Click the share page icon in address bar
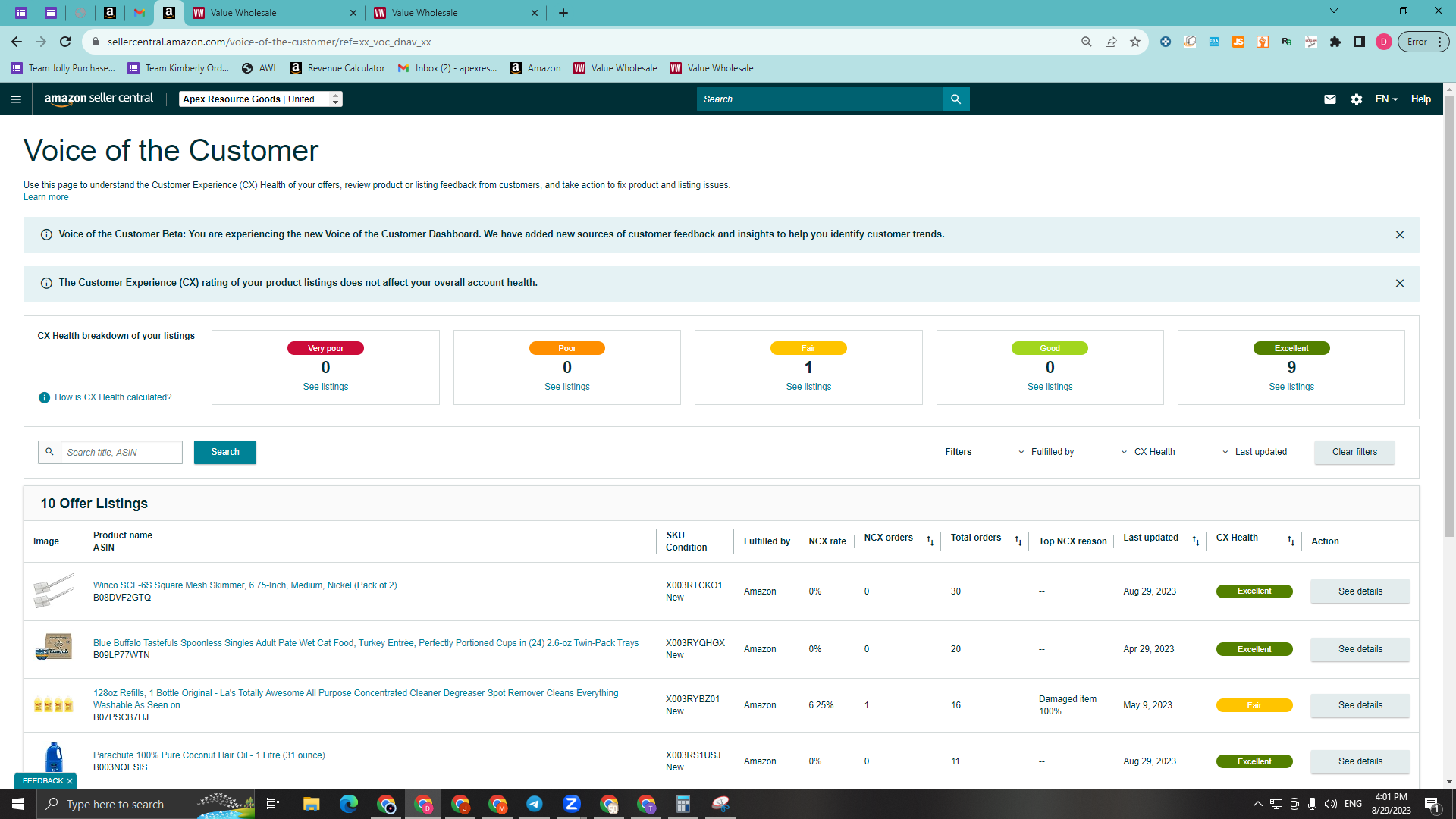This screenshot has width=1456, height=819. tap(1111, 42)
